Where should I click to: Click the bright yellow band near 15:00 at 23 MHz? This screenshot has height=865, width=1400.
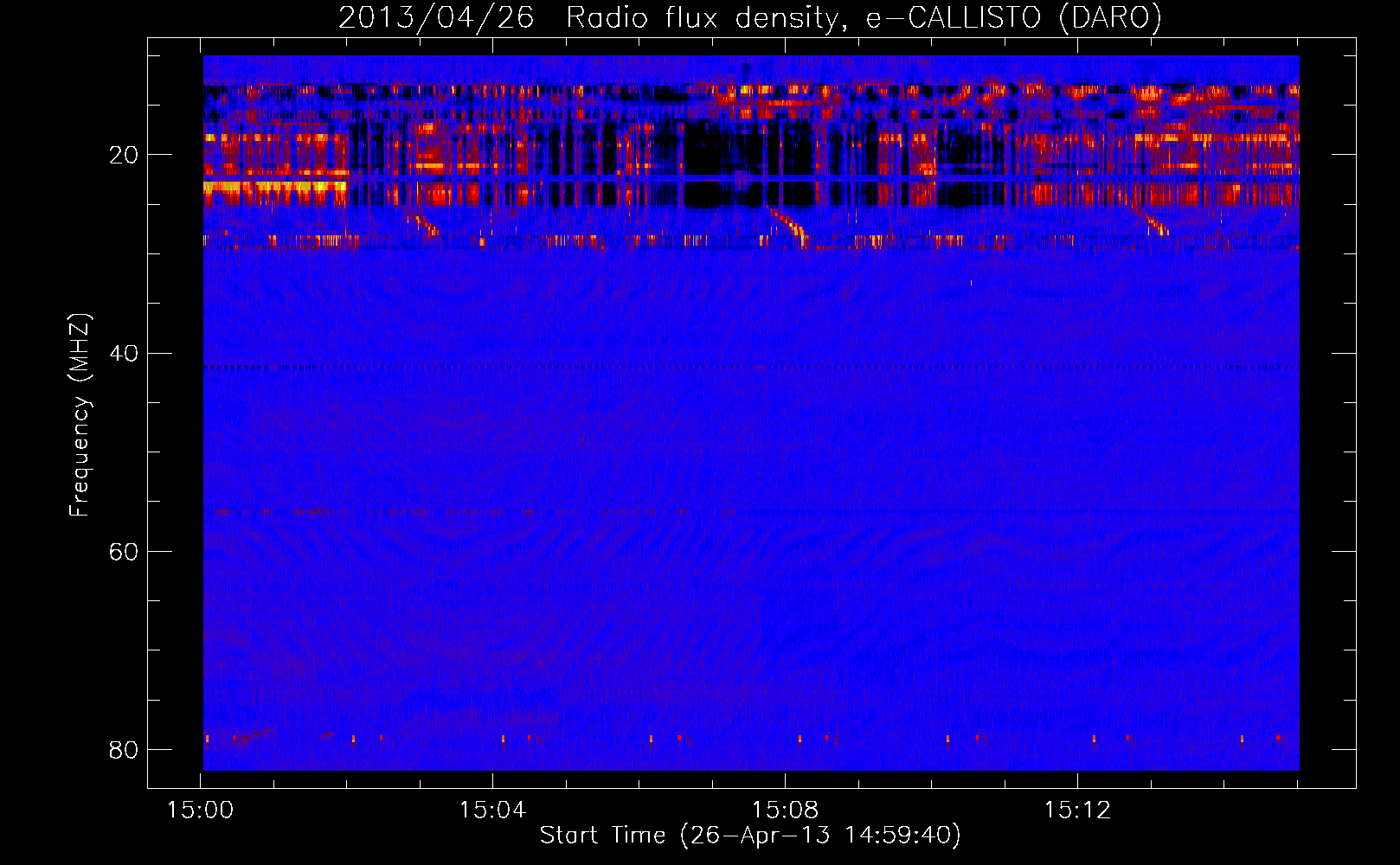pyautogui.click(x=275, y=186)
